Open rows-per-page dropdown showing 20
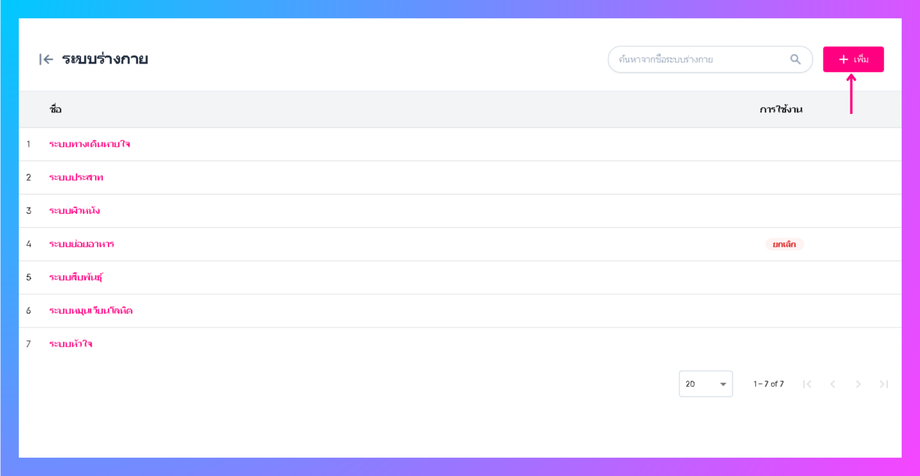 pyautogui.click(x=705, y=384)
